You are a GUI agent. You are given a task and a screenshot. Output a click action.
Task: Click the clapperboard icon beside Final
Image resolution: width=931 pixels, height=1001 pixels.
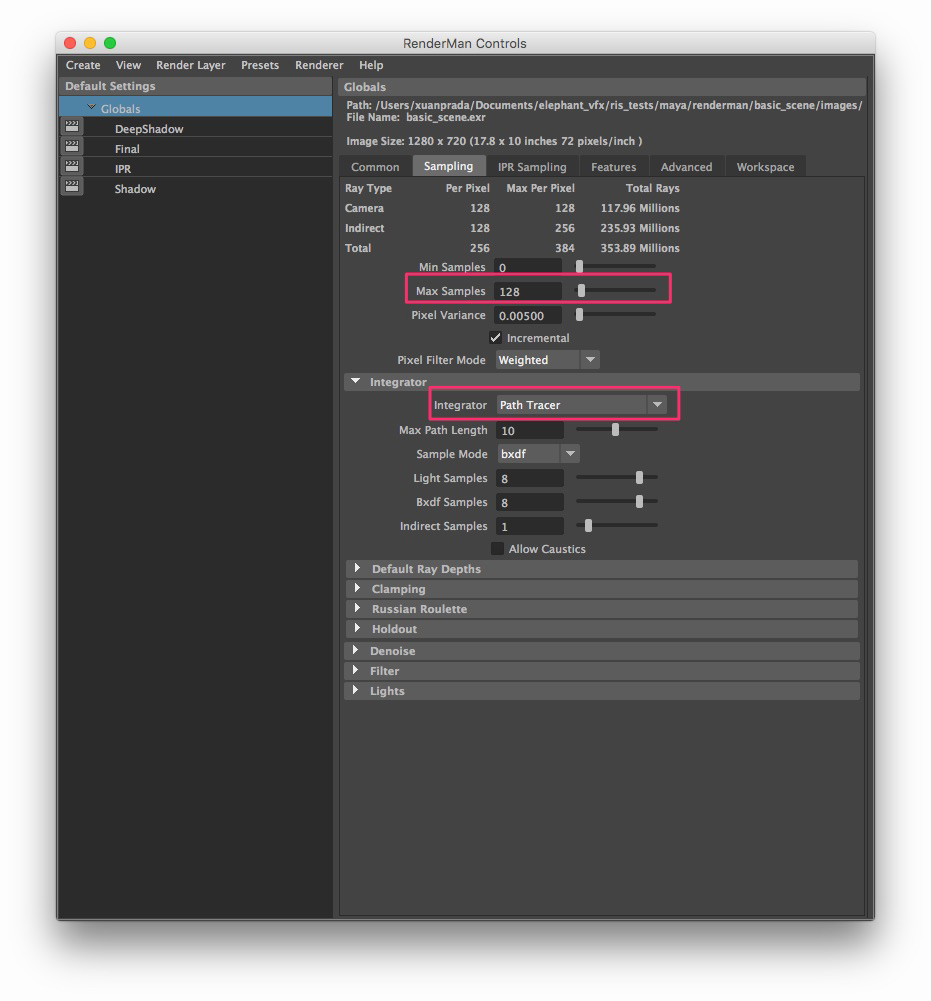pos(72,146)
